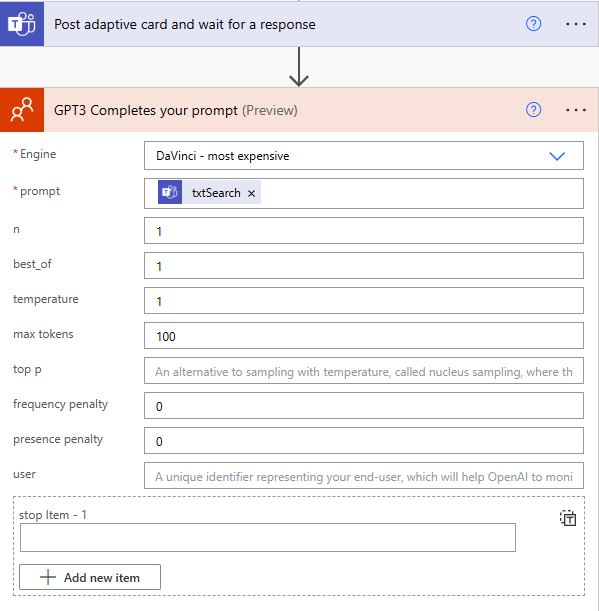Switch stop input to entire array mode
Screen dimensions: 599x611
tap(568, 518)
